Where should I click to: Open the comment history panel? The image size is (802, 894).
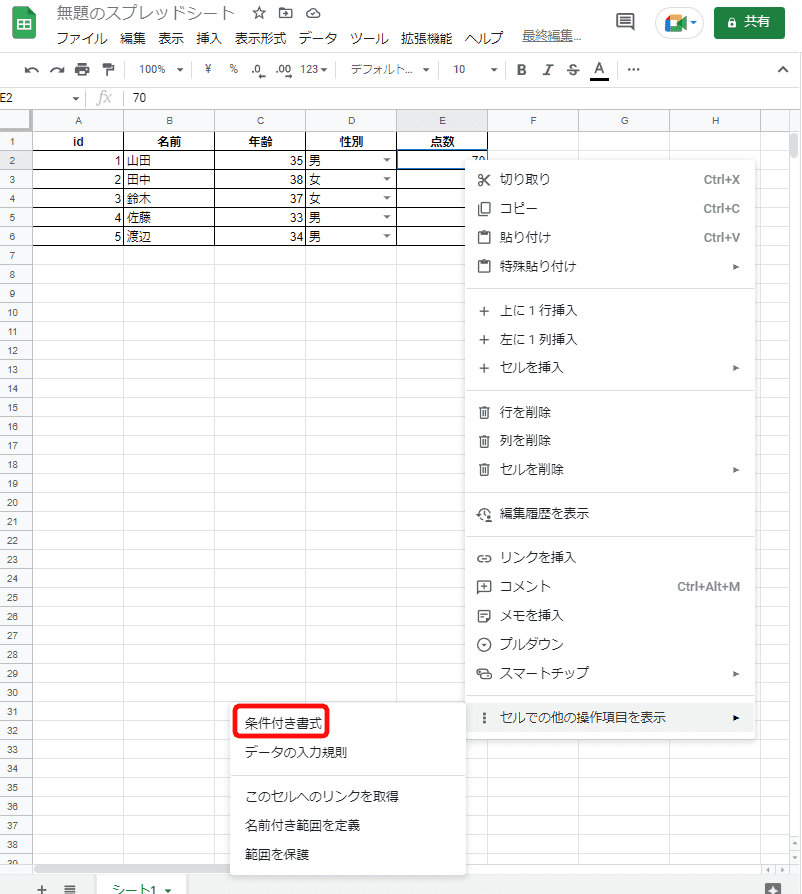tap(624, 21)
